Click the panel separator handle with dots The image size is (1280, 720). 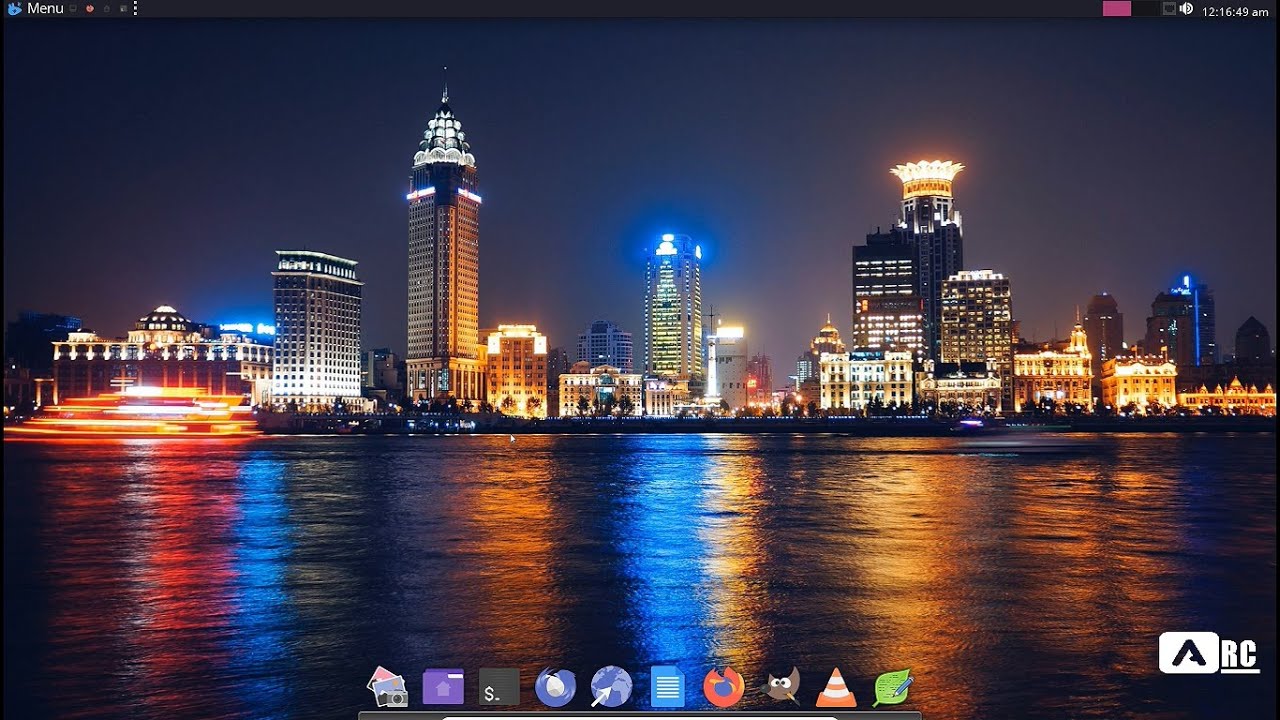click(x=135, y=8)
